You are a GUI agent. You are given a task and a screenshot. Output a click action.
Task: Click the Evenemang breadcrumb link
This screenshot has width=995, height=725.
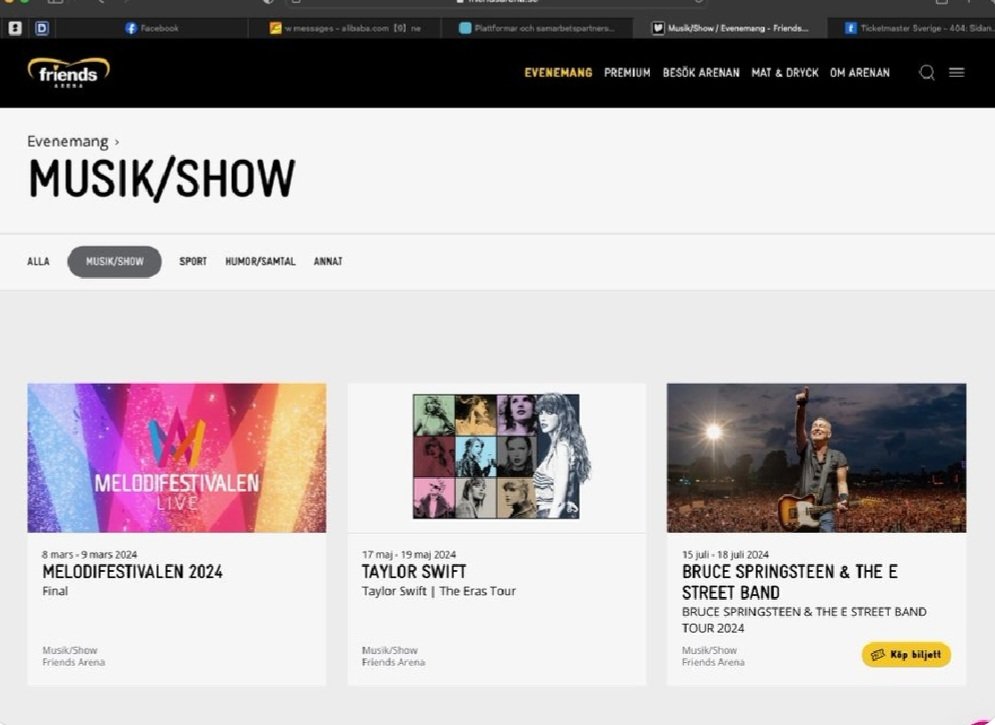(67, 141)
